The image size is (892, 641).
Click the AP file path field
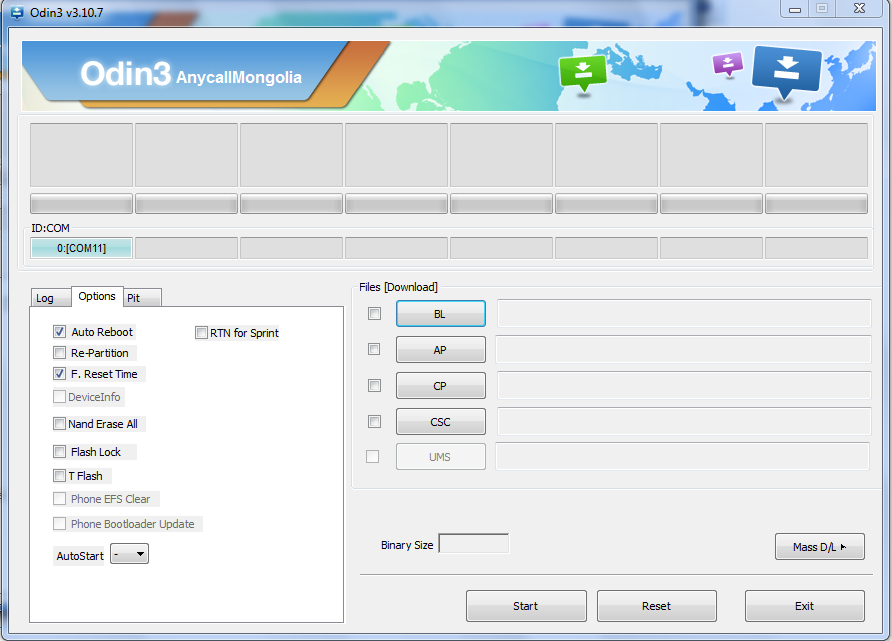[x=683, y=349]
